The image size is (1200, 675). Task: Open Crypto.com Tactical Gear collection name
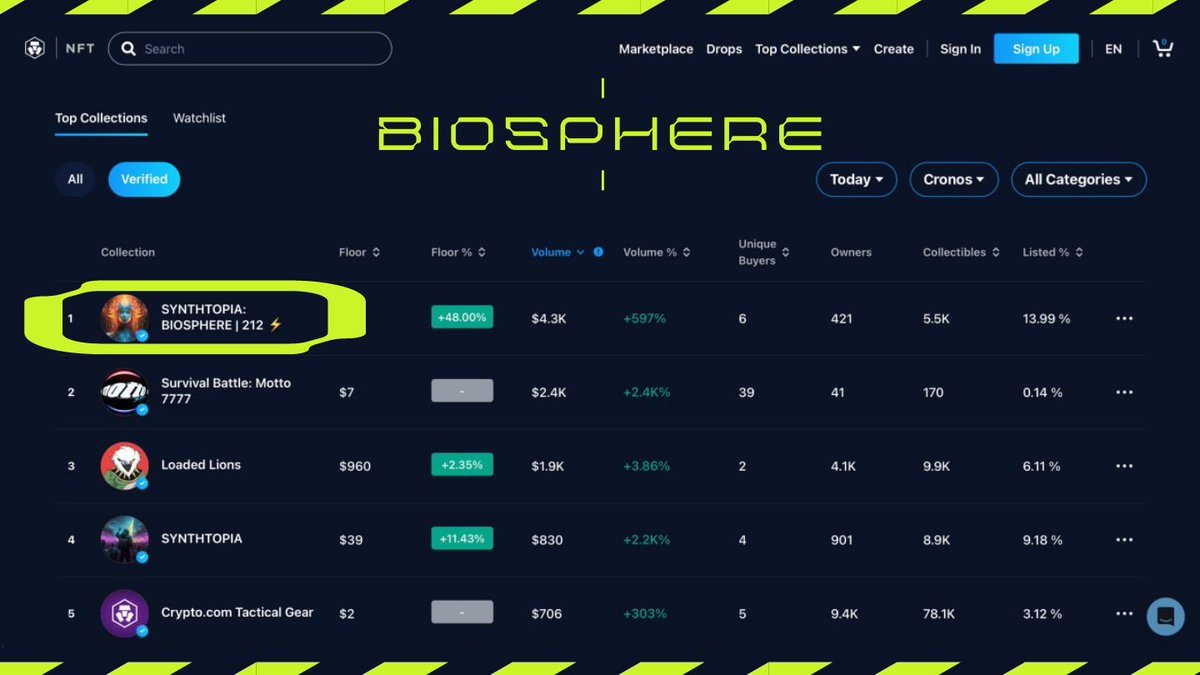pyautogui.click(x=237, y=612)
